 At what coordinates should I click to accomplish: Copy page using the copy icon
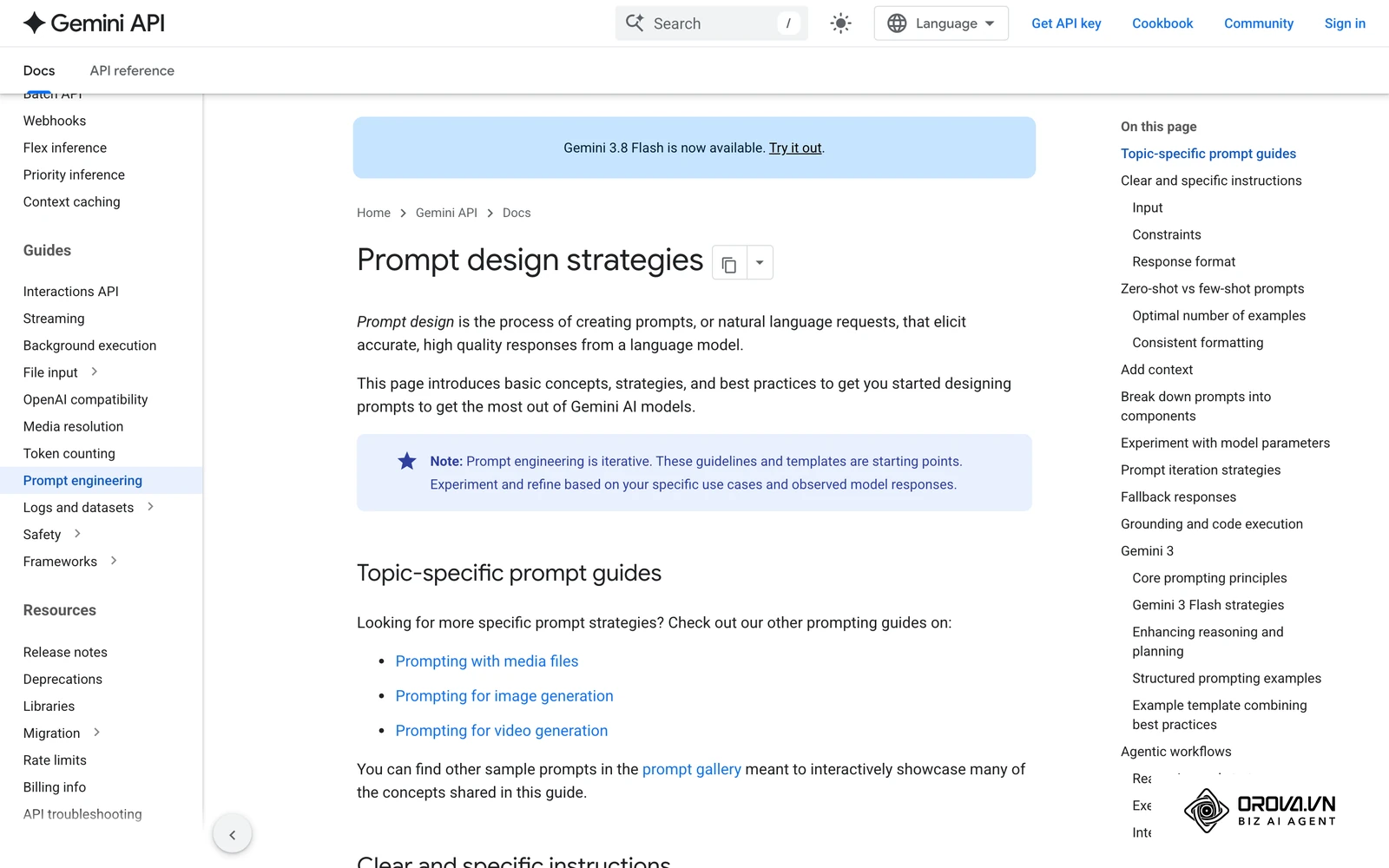tap(729, 263)
